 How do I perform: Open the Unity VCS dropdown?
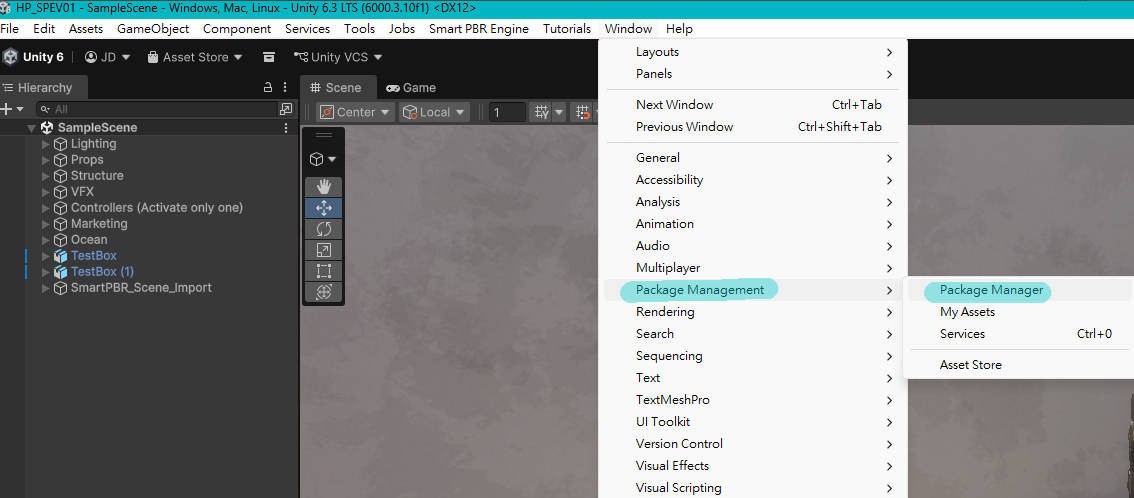[x=338, y=57]
